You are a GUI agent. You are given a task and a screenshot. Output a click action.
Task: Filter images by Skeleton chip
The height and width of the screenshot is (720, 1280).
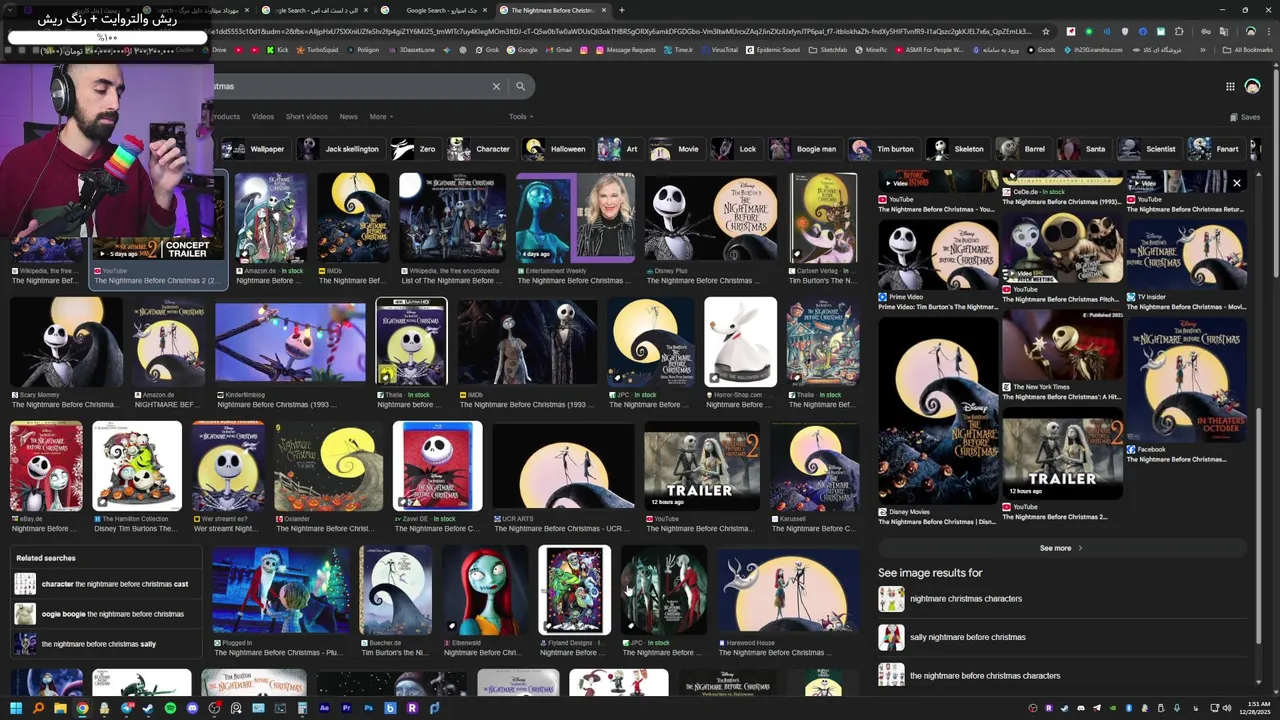956,149
